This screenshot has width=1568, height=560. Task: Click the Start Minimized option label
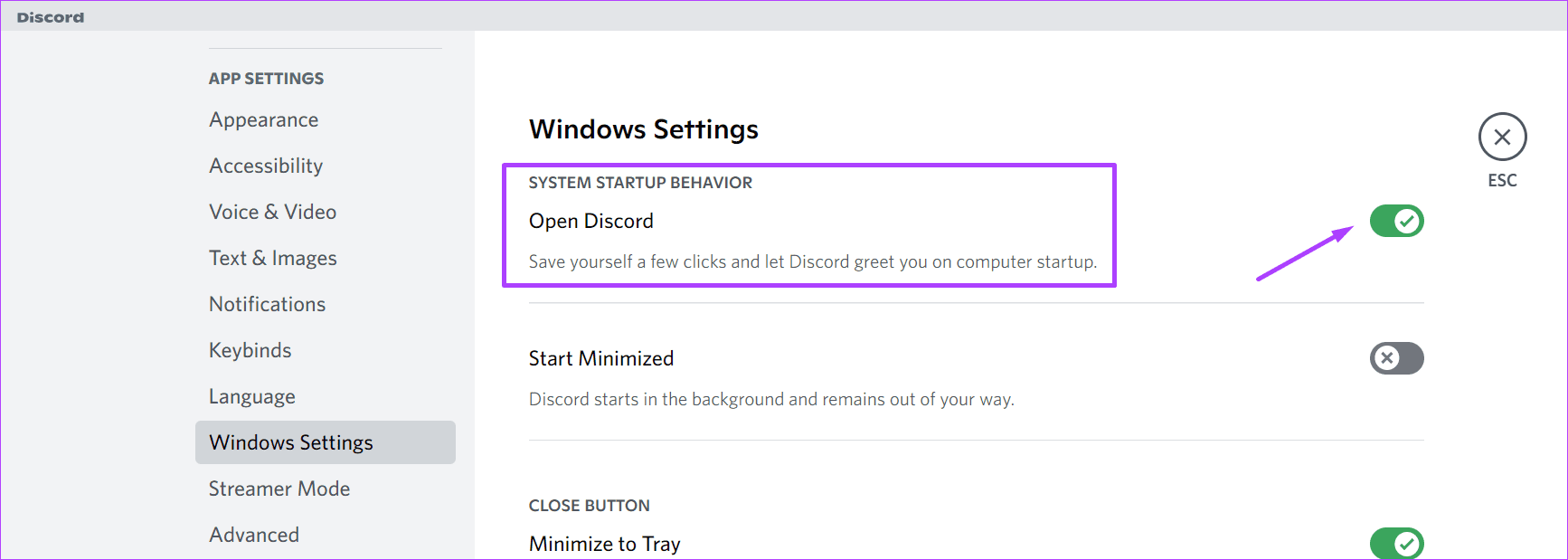click(601, 358)
